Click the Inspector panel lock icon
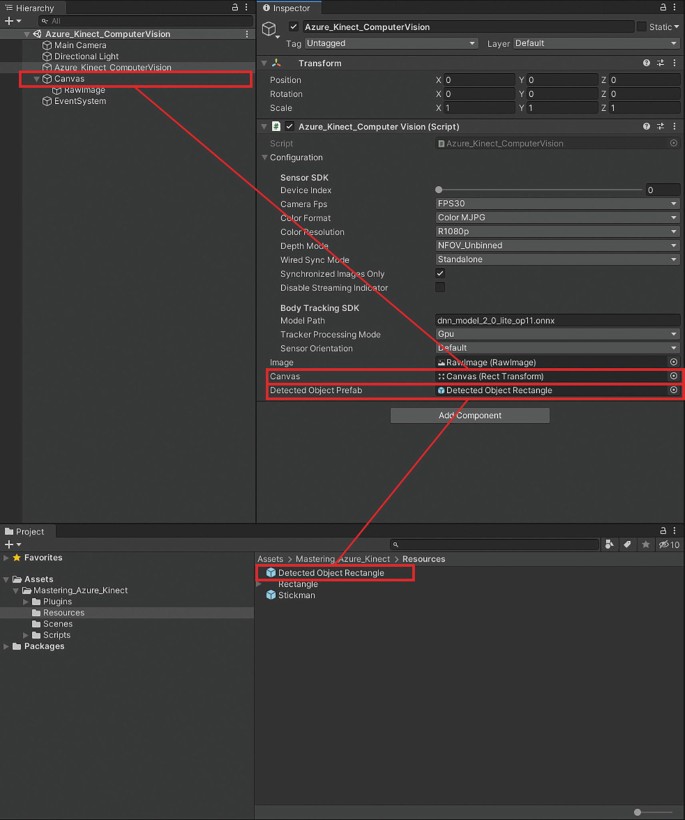Viewport: 685px width, 820px height. coord(662,8)
